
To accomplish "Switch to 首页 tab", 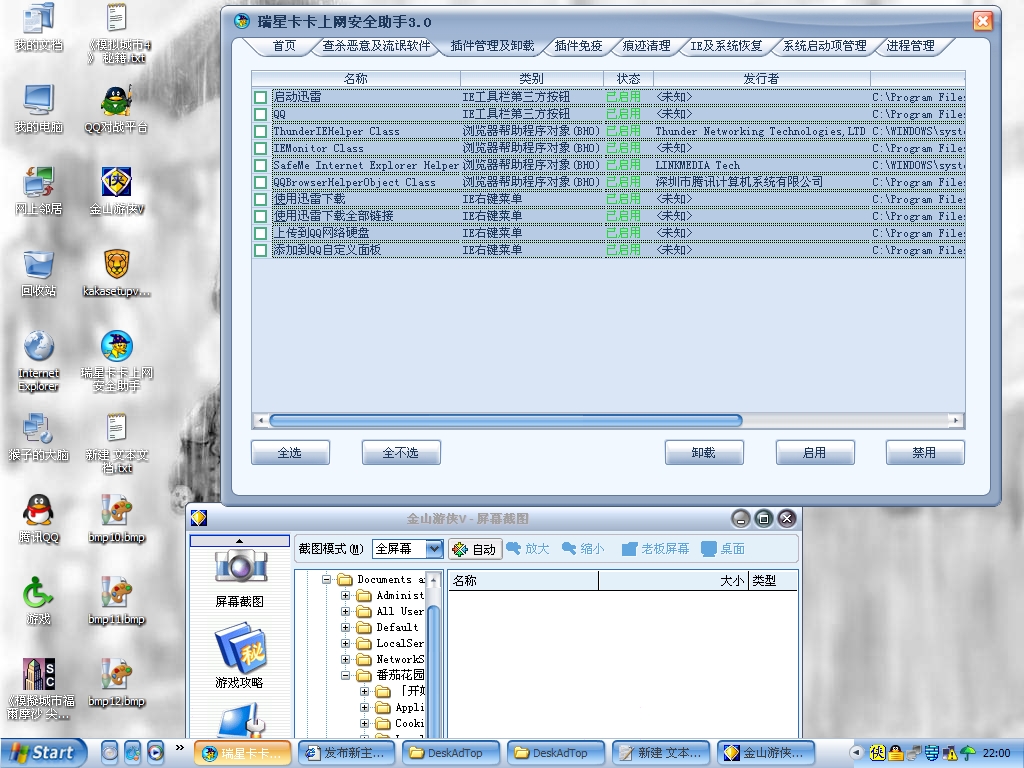I will pyautogui.click(x=284, y=46).
